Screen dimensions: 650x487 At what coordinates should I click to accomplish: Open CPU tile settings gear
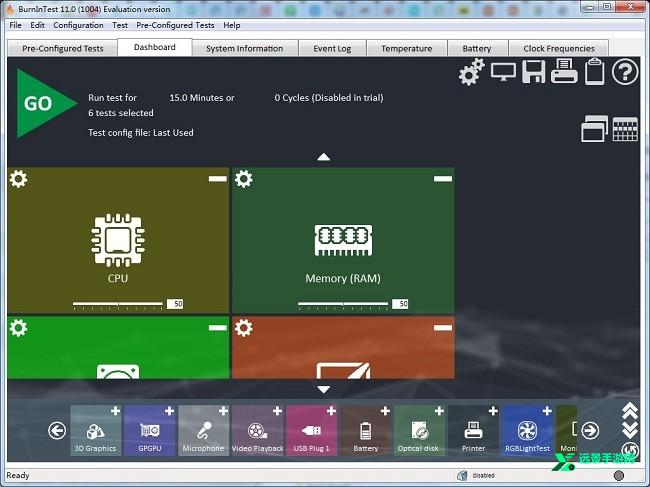(x=18, y=179)
